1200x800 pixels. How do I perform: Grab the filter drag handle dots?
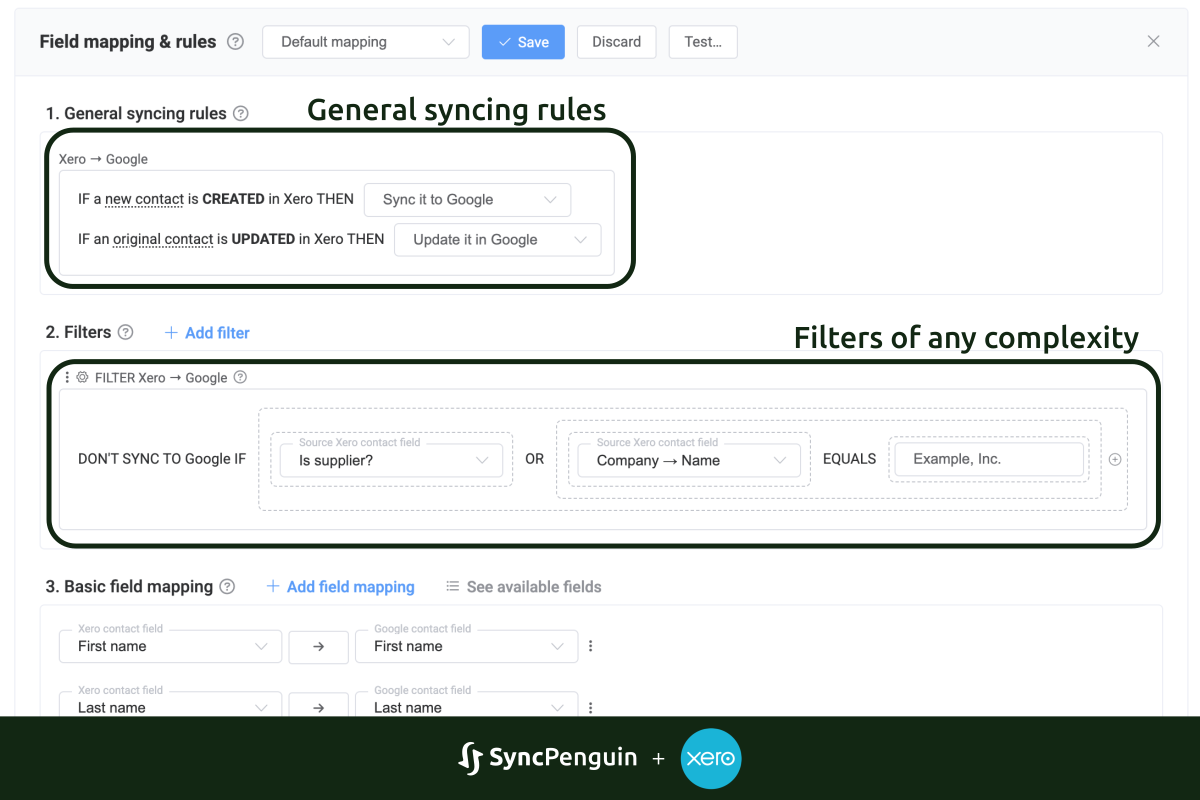(x=67, y=378)
